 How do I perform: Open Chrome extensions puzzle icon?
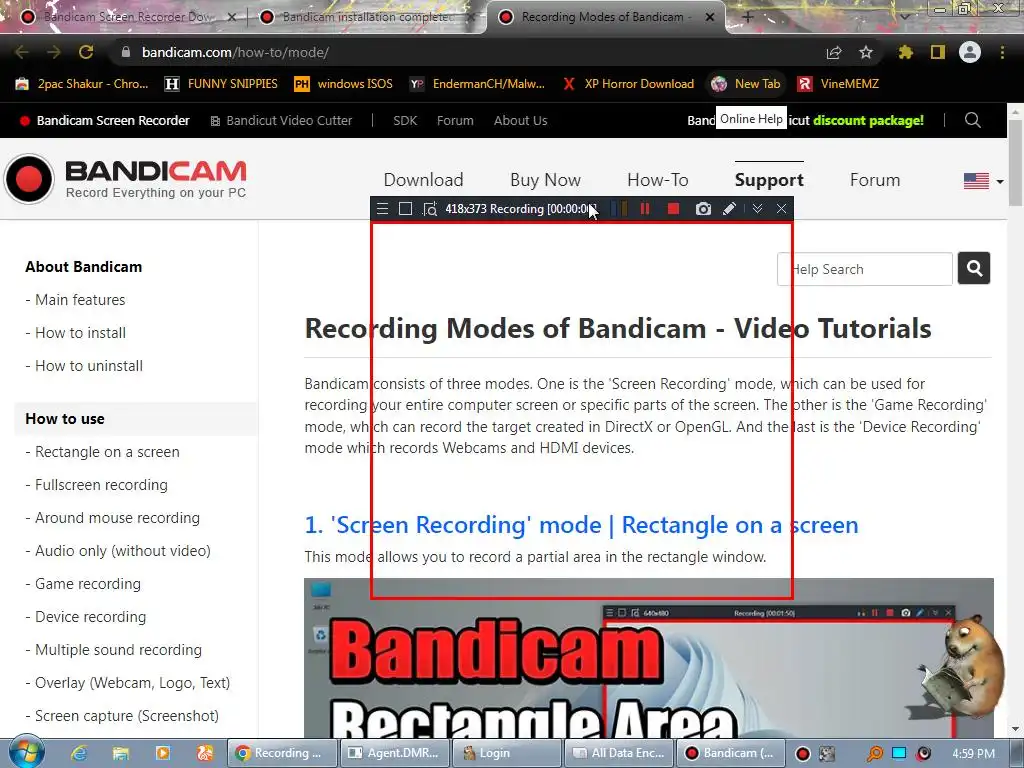[905, 52]
